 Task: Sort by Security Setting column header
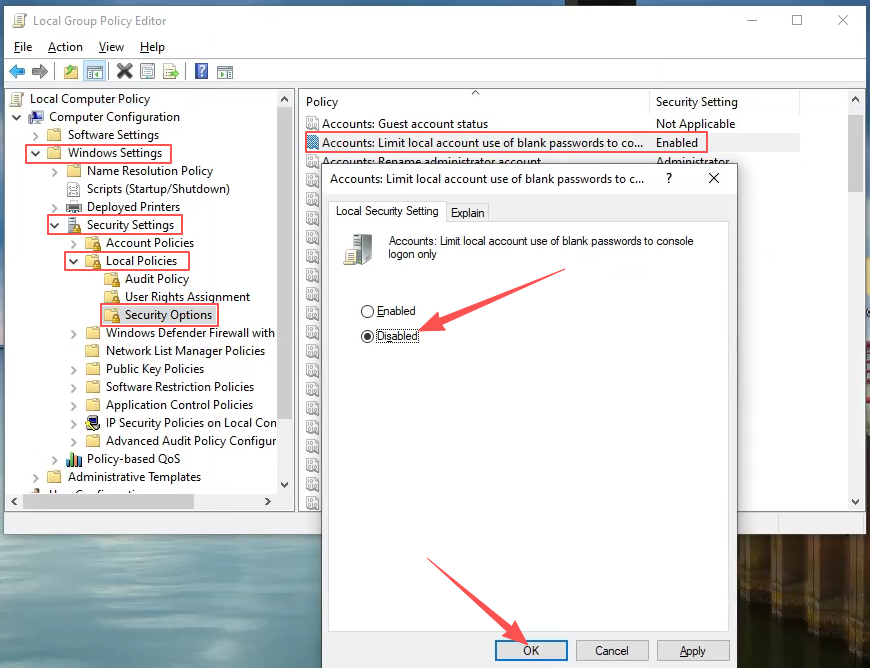(x=724, y=102)
